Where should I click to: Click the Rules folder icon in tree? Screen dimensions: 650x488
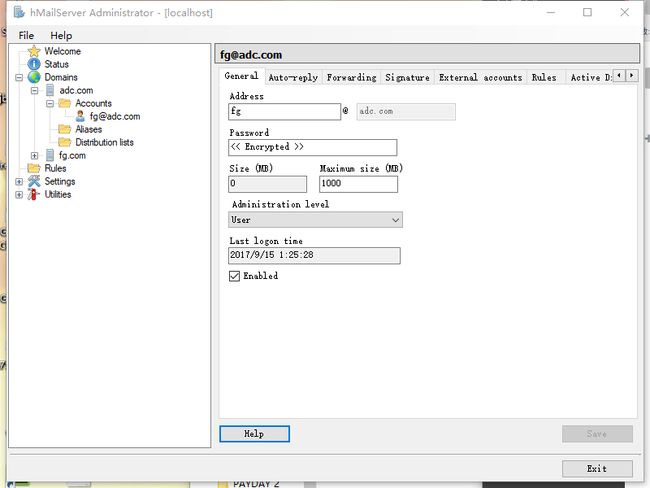pyautogui.click(x=34, y=168)
